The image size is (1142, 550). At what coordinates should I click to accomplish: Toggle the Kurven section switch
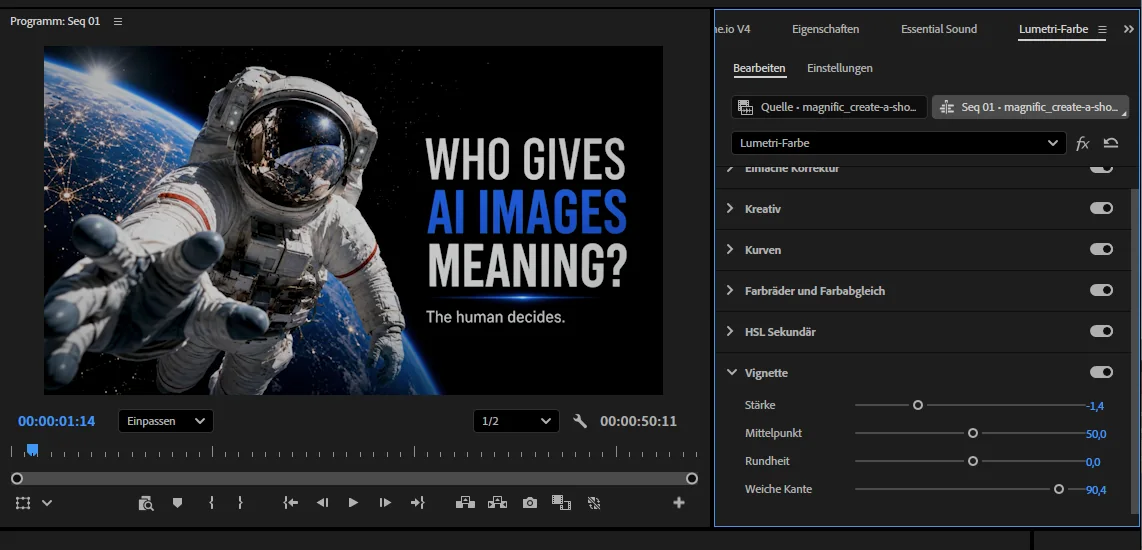point(1101,249)
